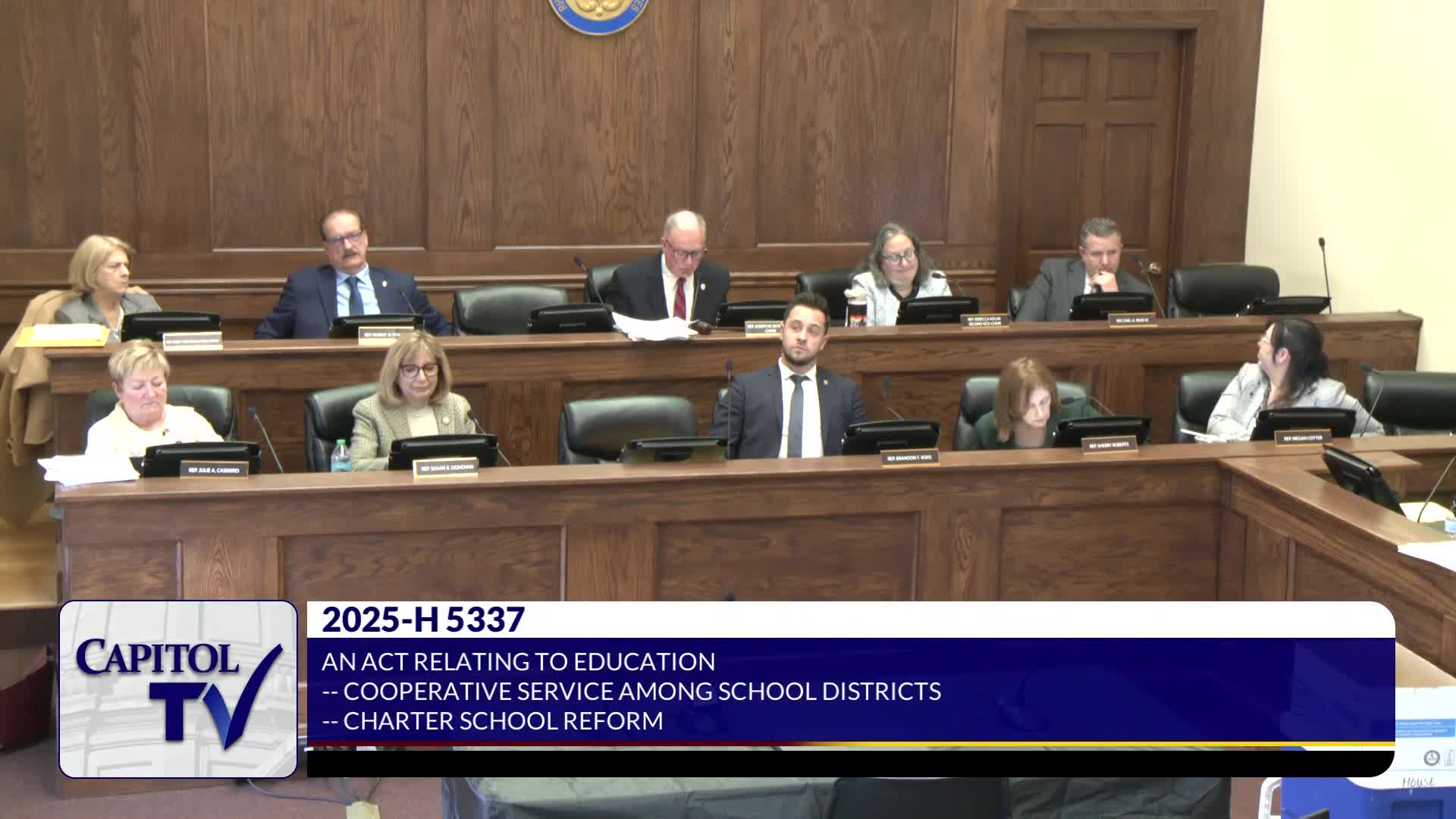Viewport: 1456px width, 819px height.
Task: Click Rep. Susan R. Donovan nameplate
Action: click(446, 468)
